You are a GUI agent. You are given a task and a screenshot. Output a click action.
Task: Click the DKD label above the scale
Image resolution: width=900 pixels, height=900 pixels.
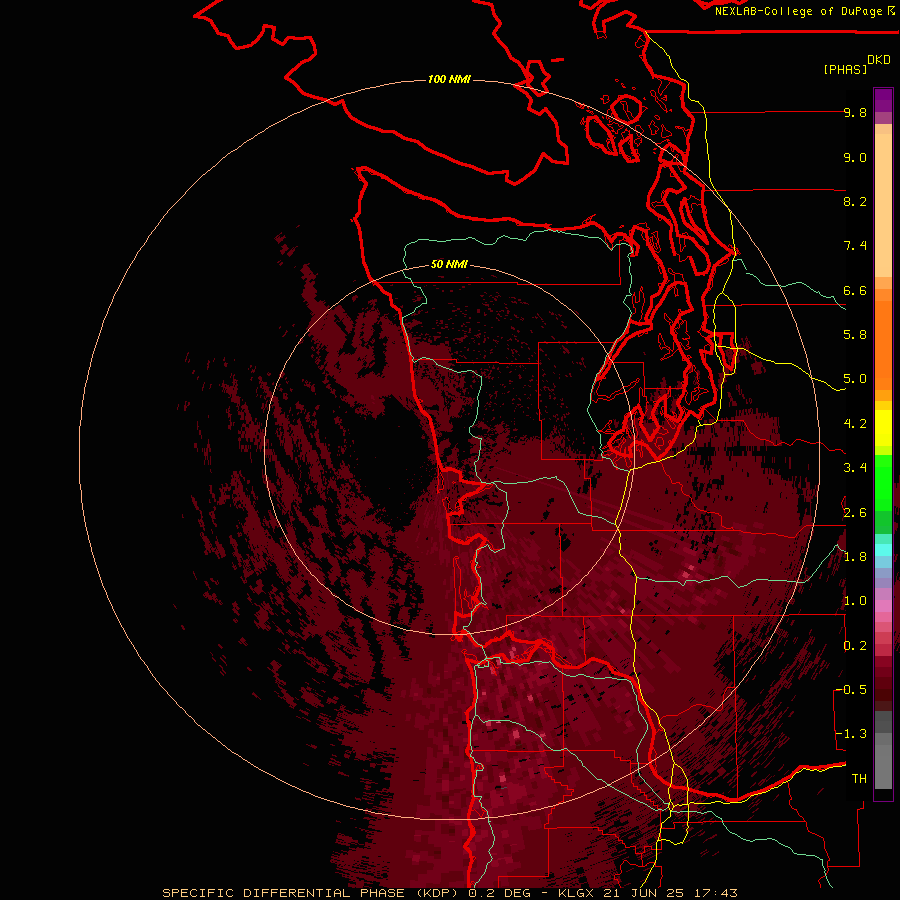[878, 60]
